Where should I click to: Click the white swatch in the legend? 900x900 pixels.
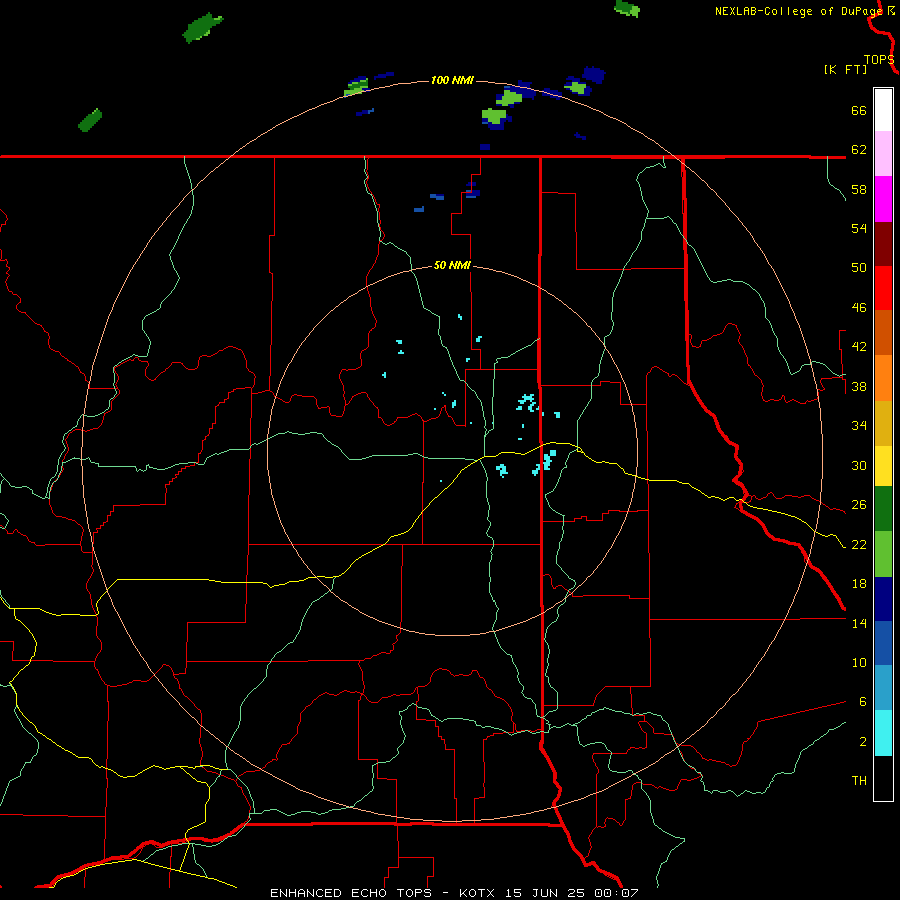[883, 110]
